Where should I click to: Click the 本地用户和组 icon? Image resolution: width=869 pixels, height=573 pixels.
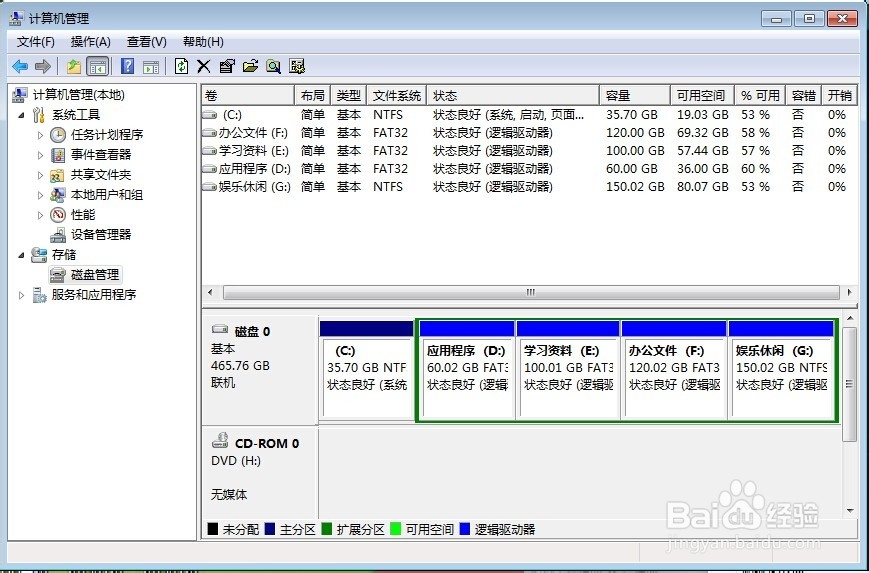pyautogui.click(x=58, y=195)
